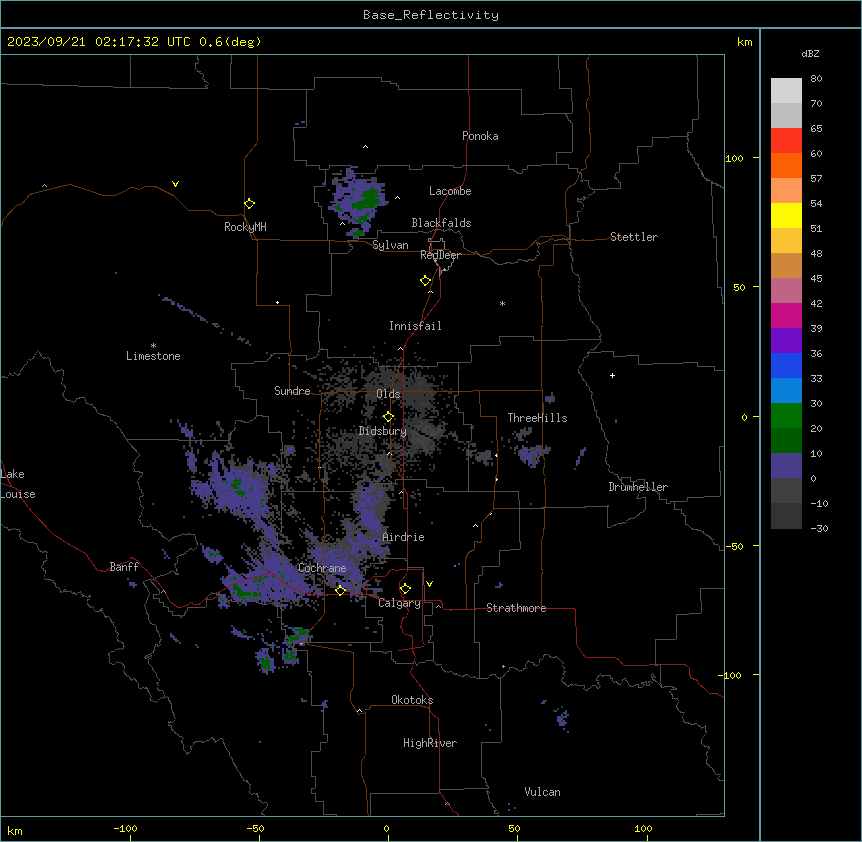Click the white asterisk east of Innisfail

coord(502,303)
